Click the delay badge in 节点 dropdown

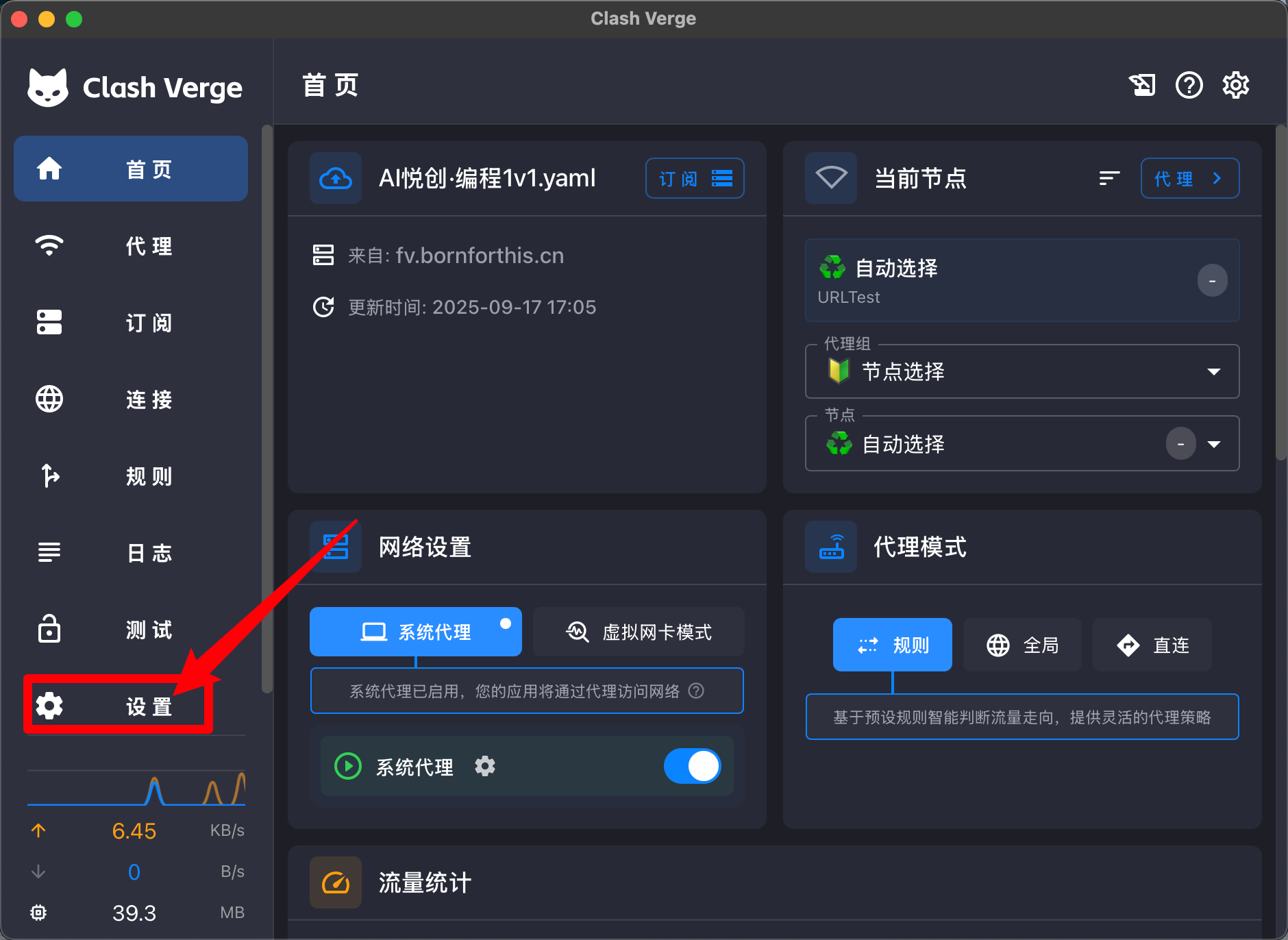click(1180, 444)
